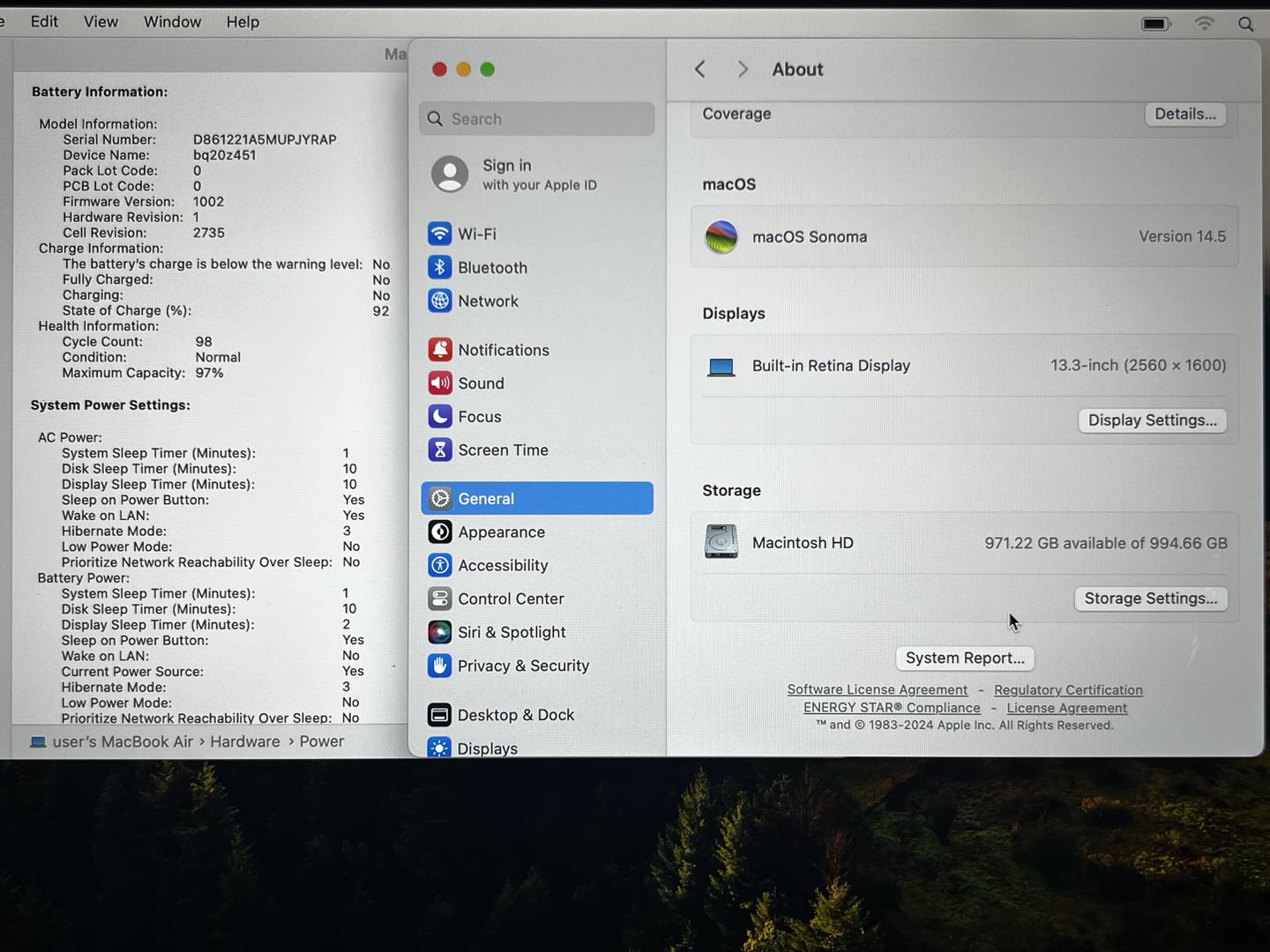Select the serial number D861221A5MUPJYRAP text
This screenshot has width=1270, height=952.
(x=265, y=139)
